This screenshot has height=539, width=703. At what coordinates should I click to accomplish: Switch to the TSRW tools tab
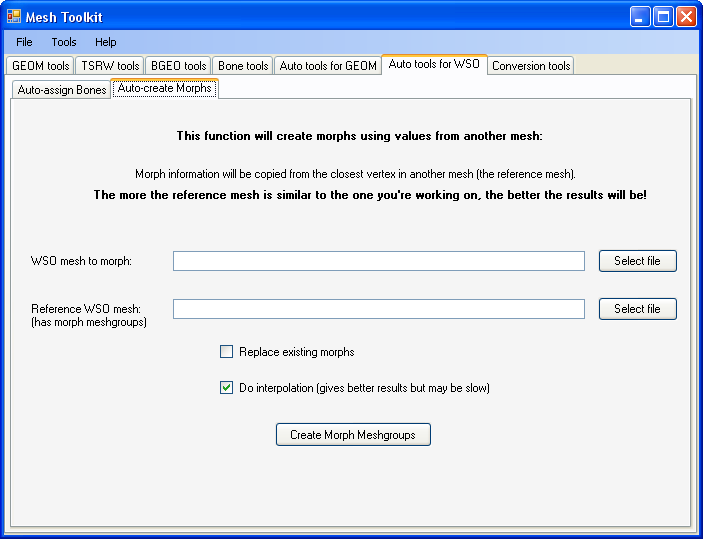click(110, 65)
